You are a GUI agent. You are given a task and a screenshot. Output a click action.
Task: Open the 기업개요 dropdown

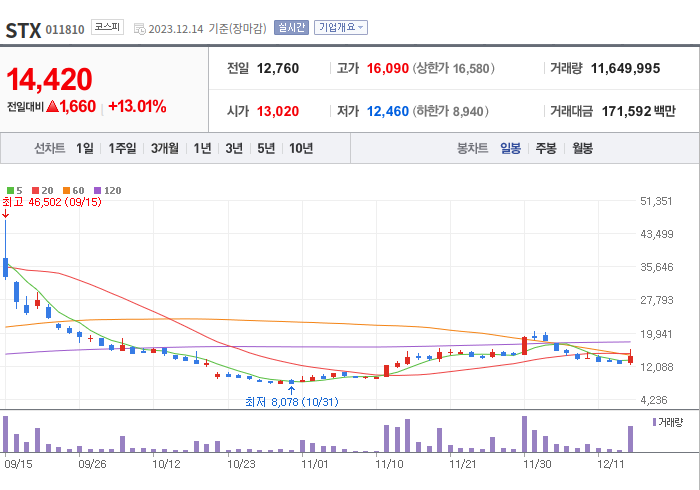point(341,27)
